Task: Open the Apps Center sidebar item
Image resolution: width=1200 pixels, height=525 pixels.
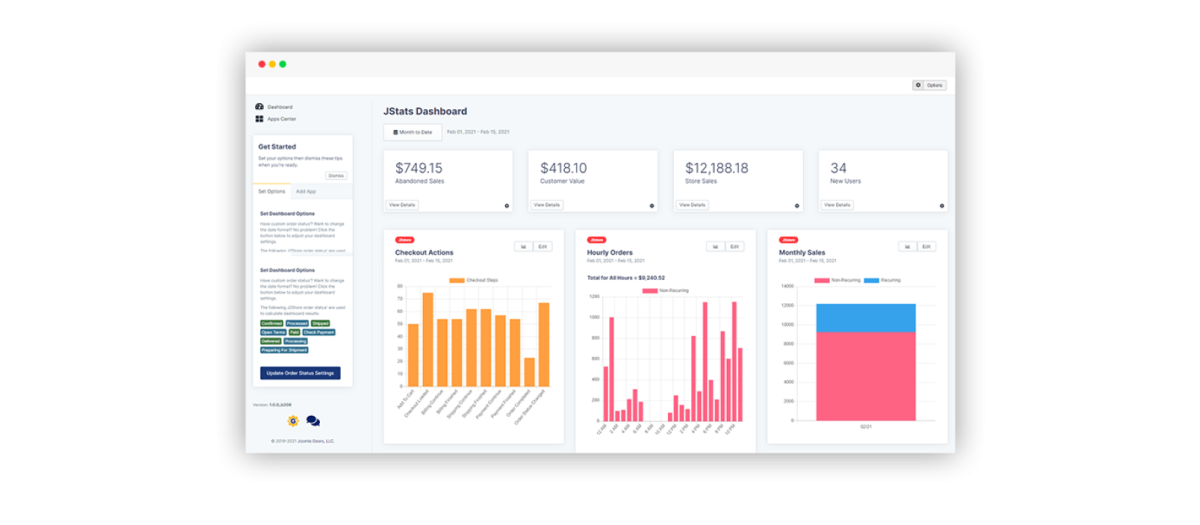Action: (280, 119)
